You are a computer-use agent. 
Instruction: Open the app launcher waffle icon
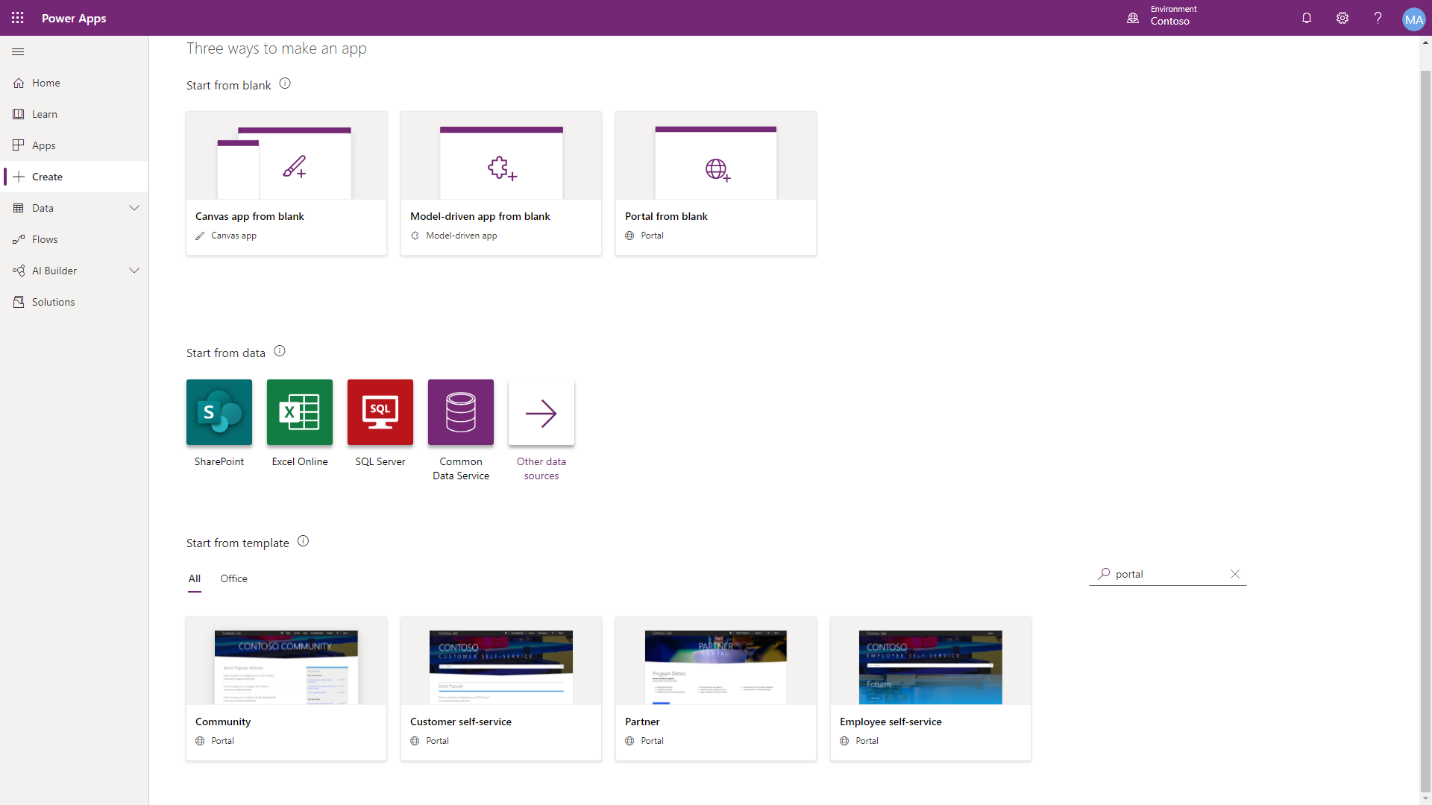18,18
